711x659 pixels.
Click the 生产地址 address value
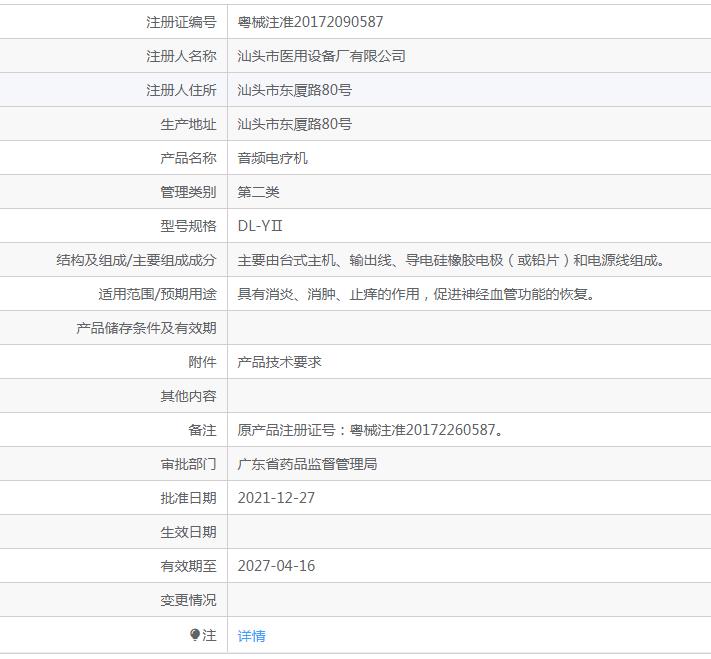pos(295,124)
